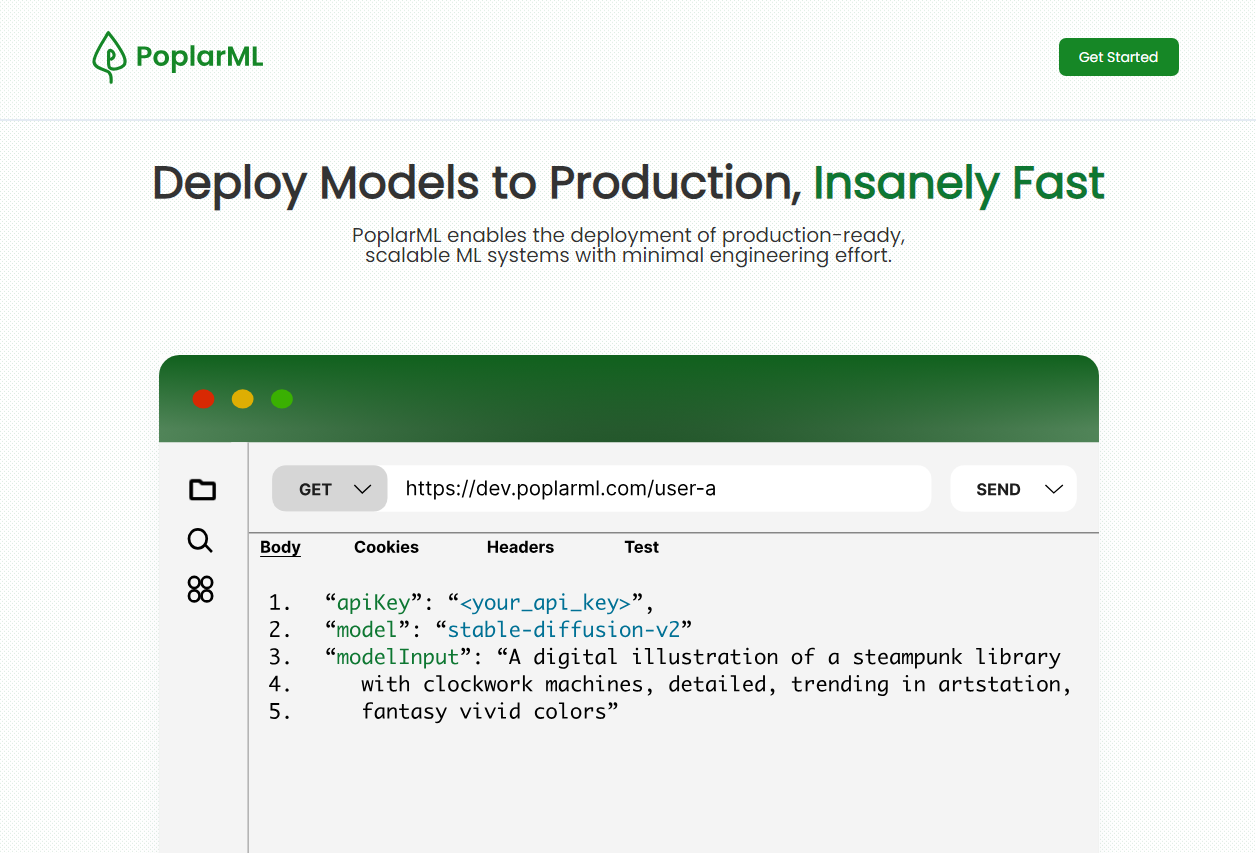Switch to the Body tab
1256x853 pixels.
(280, 547)
